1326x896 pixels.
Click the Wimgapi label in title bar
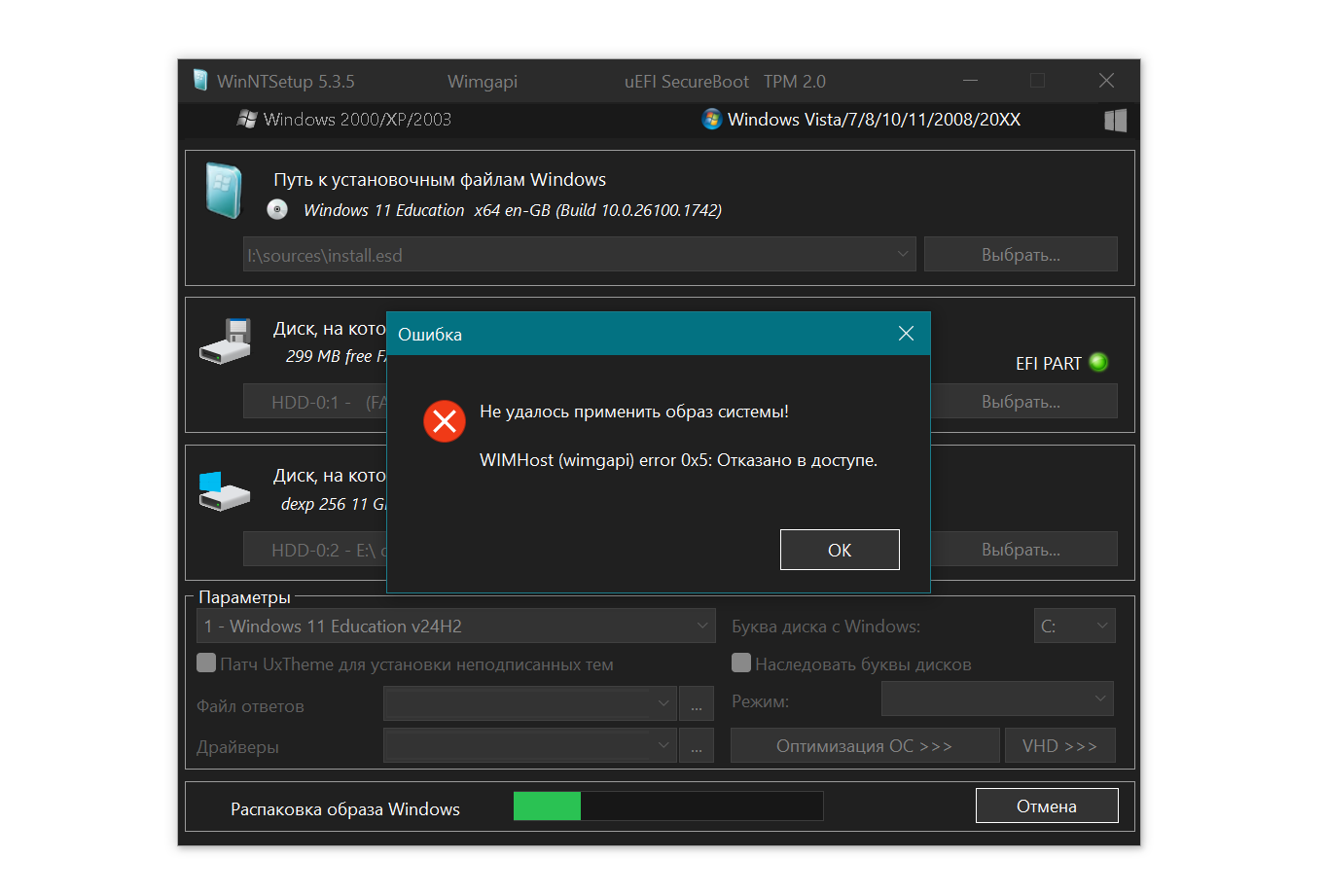483,82
